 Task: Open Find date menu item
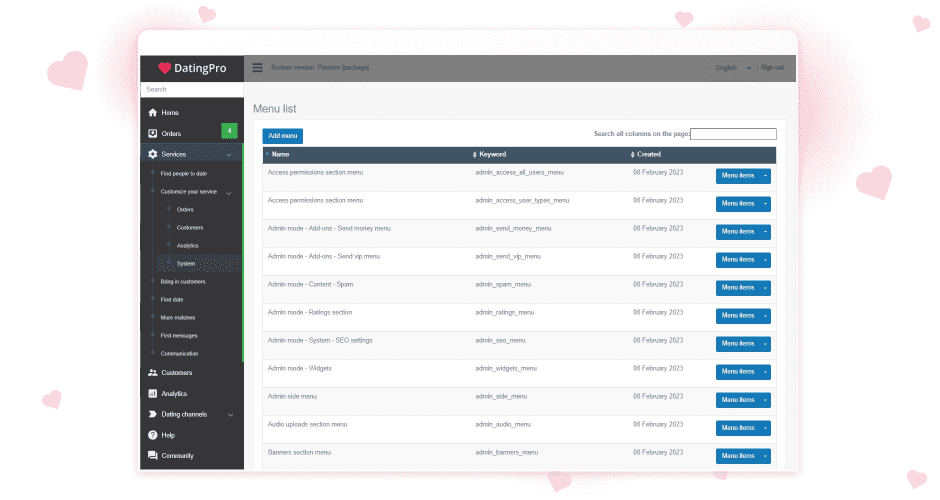pos(172,300)
